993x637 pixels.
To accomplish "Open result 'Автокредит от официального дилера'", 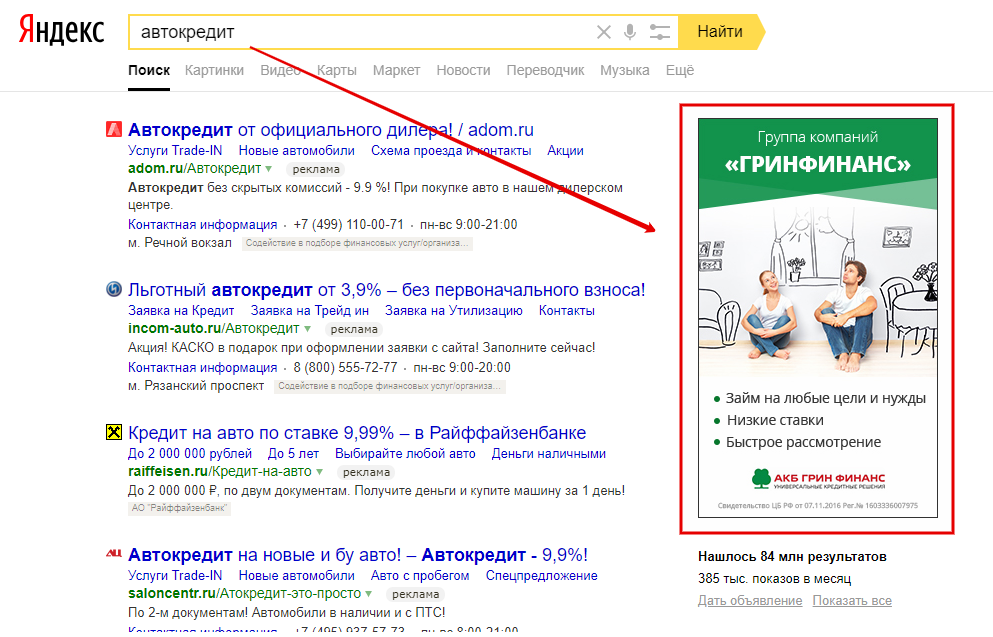I will pos(331,130).
